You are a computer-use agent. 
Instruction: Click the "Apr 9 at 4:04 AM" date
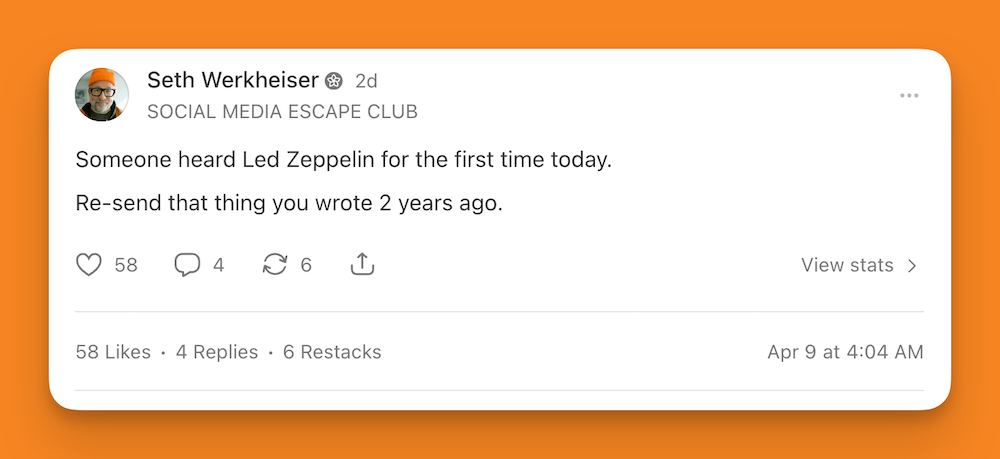(845, 352)
